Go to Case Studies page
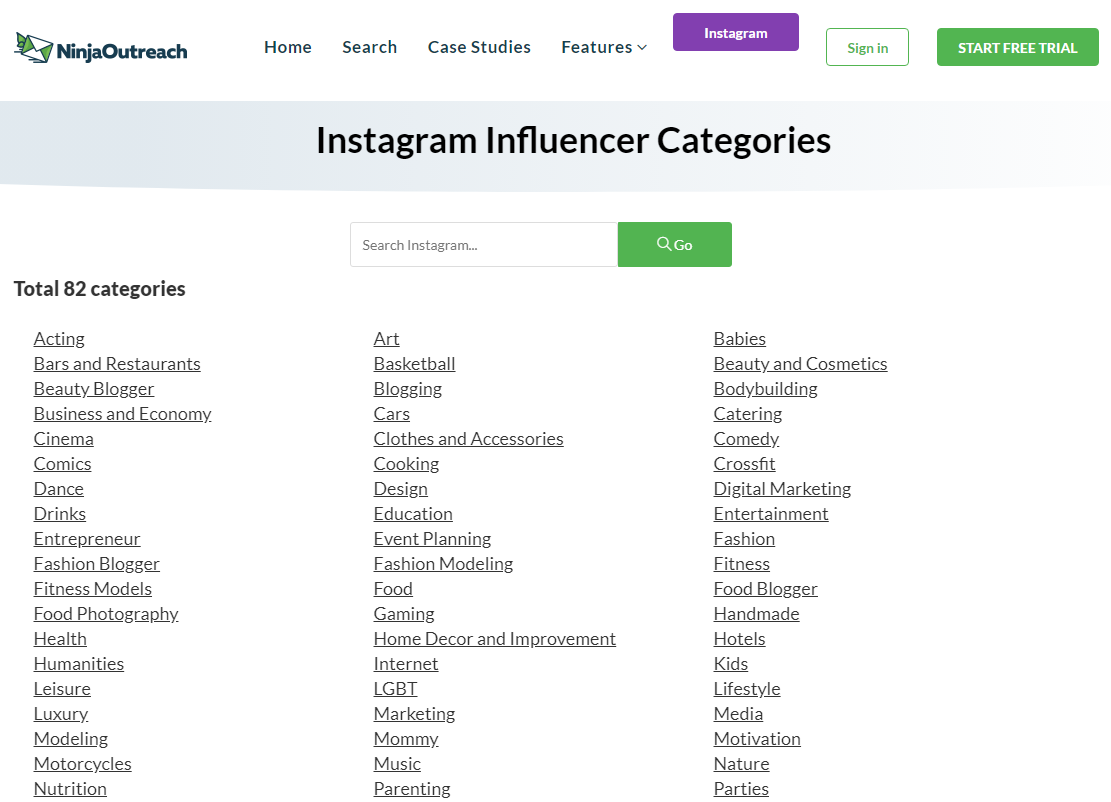This screenshot has width=1111, height=802. point(479,47)
